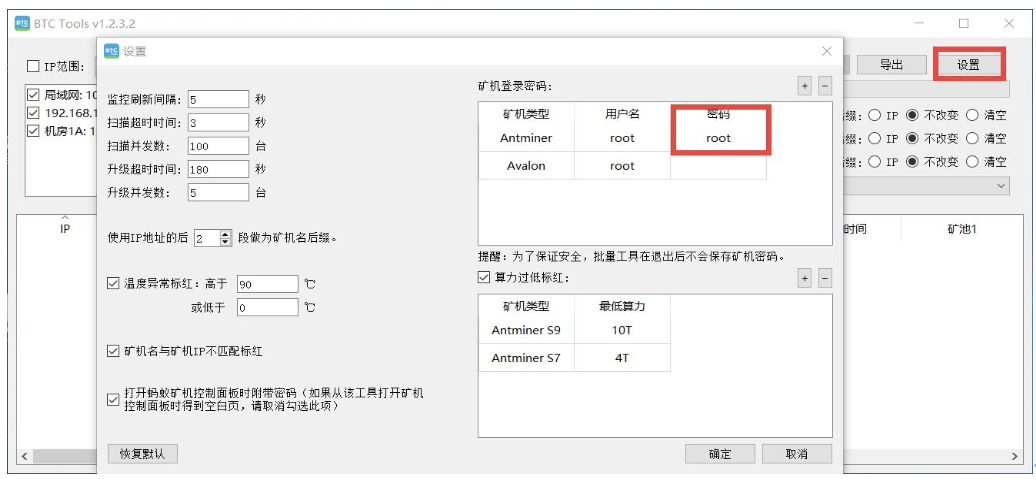Sort by IP column in main window

[65, 229]
